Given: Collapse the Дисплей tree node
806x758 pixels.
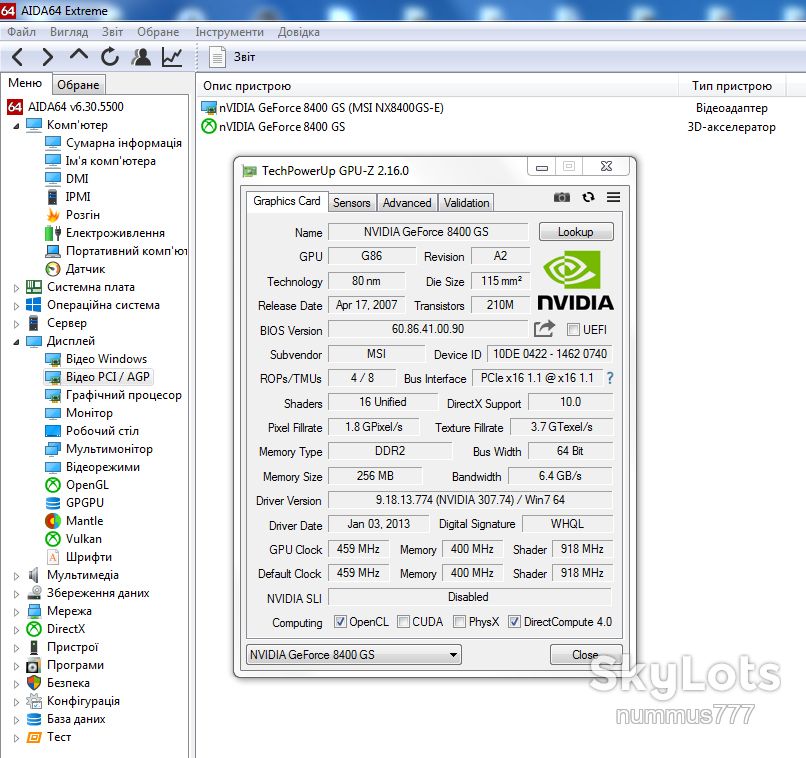Looking at the screenshot, I should point(16,341).
